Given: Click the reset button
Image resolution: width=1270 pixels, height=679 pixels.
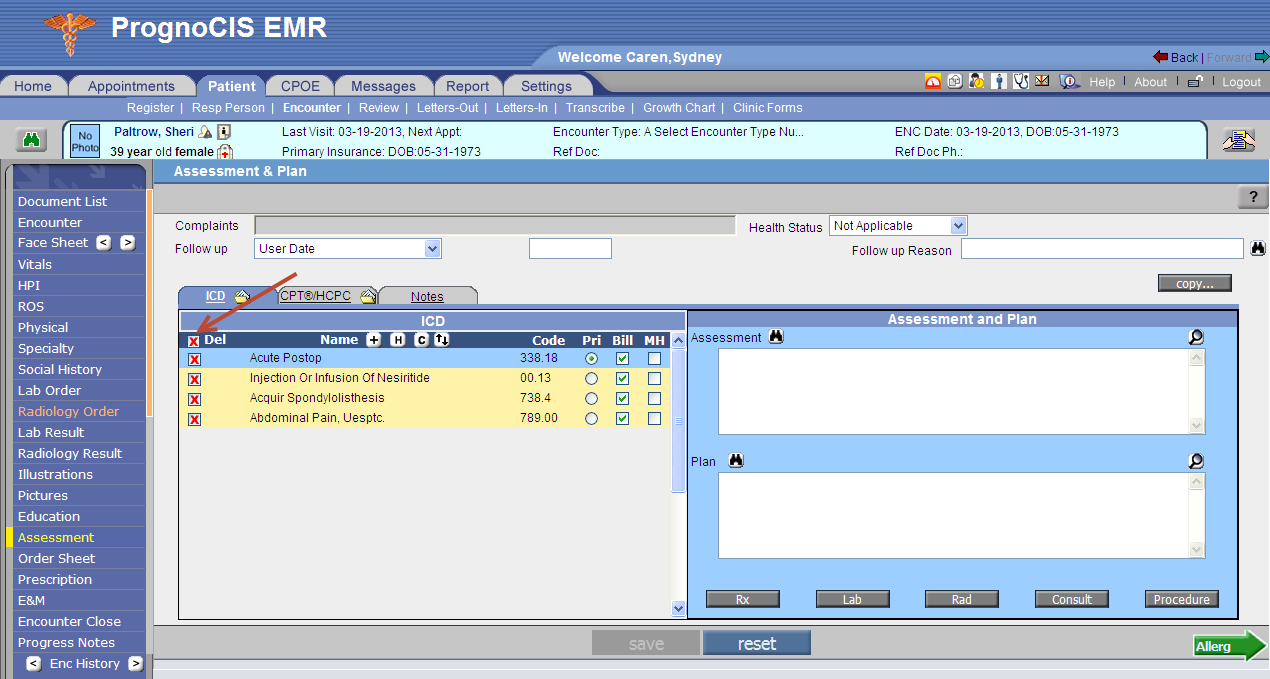Looking at the screenshot, I should (x=757, y=643).
